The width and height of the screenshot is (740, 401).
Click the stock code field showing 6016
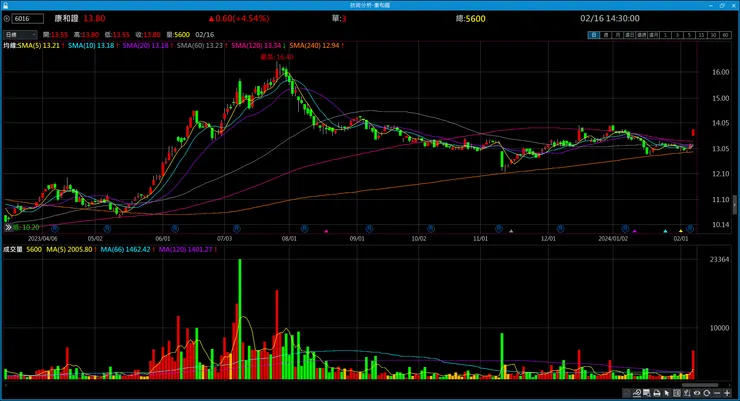pyautogui.click(x=27, y=19)
